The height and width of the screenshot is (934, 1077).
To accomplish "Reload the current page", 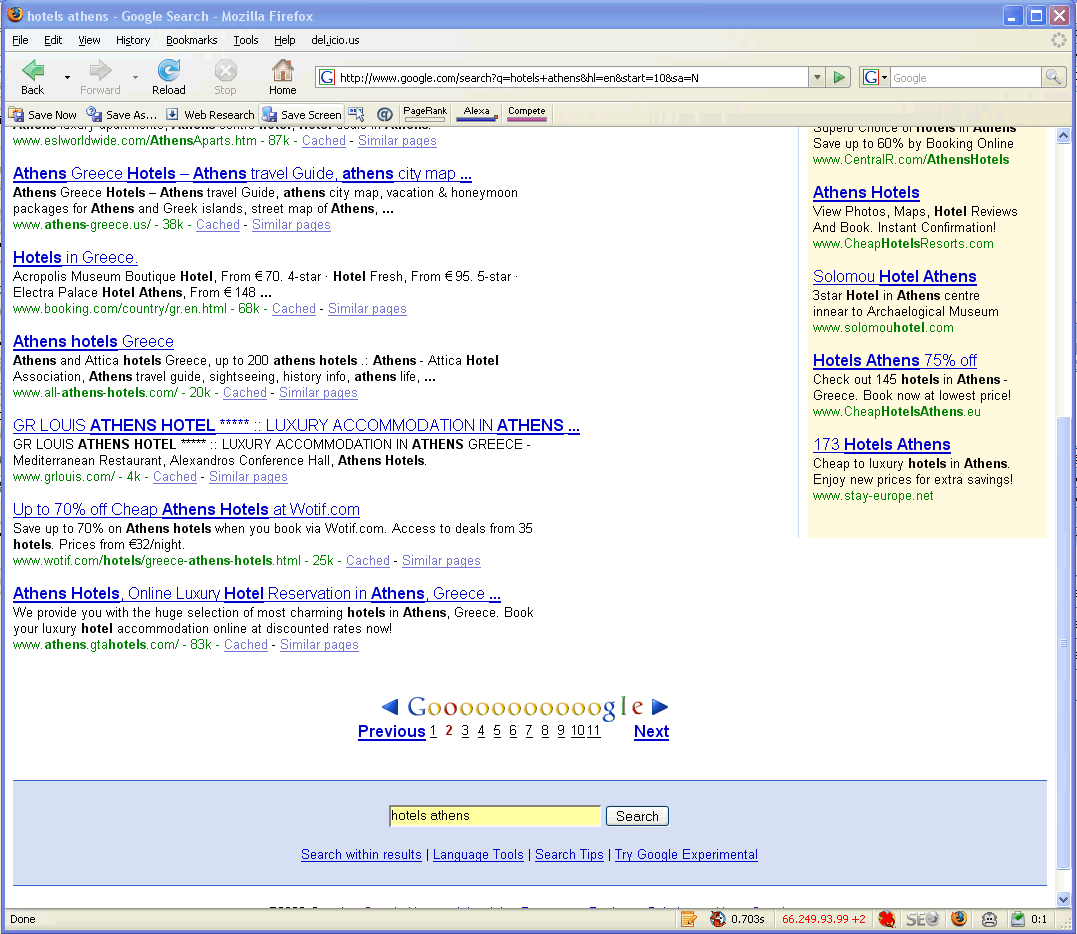I will pyautogui.click(x=168, y=77).
